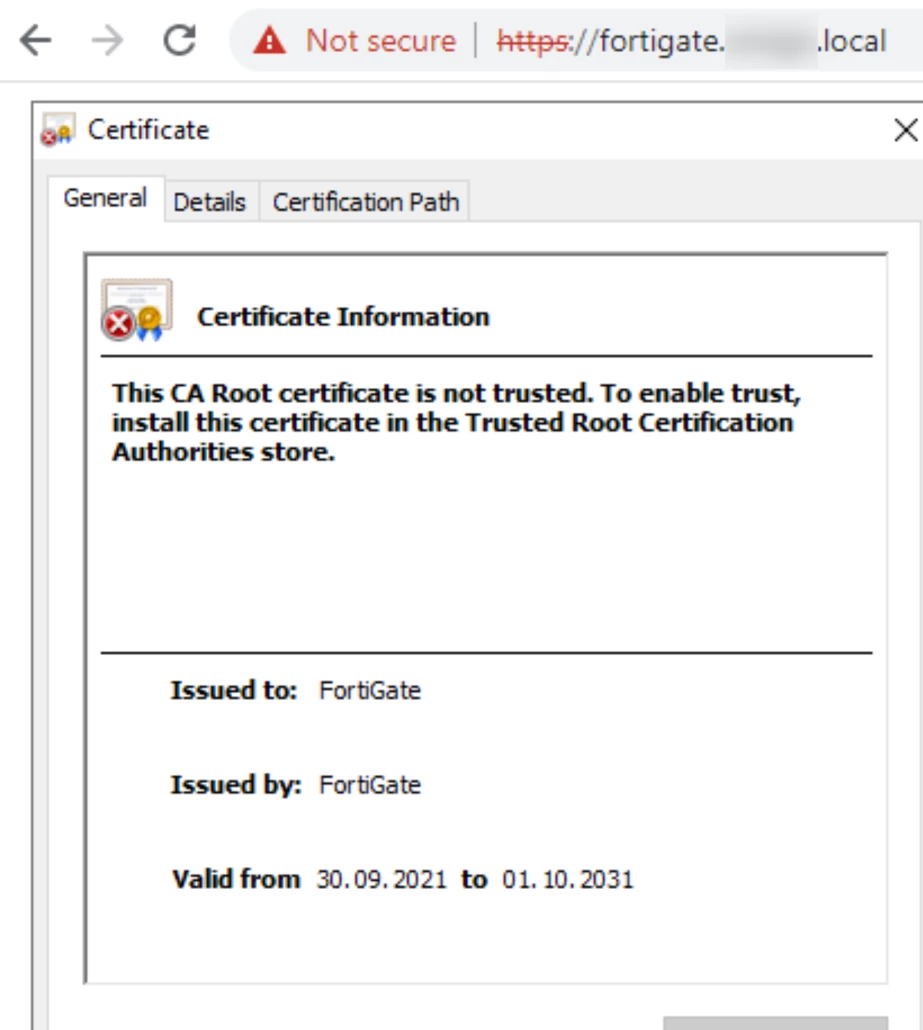Click the Certificate Information heading

click(343, 317)
